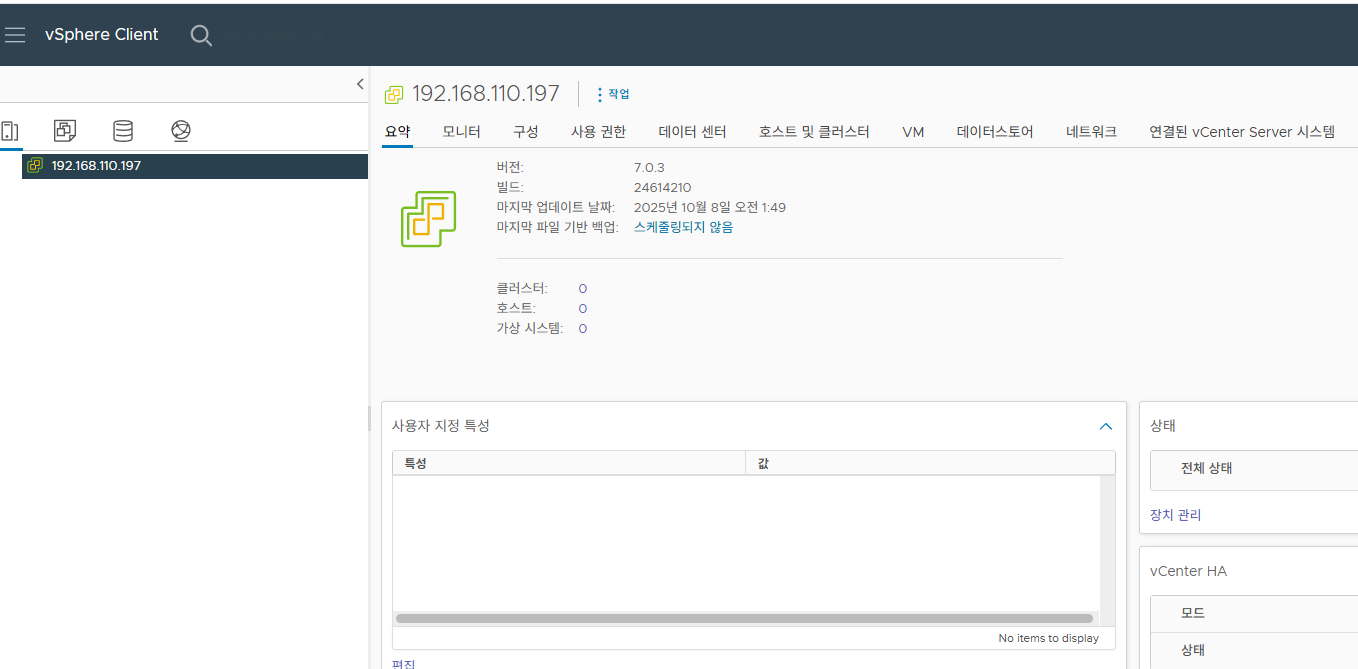Select the 구성 tab
This screenshot has height=669, width=1358.
click(x=525, y=132)
